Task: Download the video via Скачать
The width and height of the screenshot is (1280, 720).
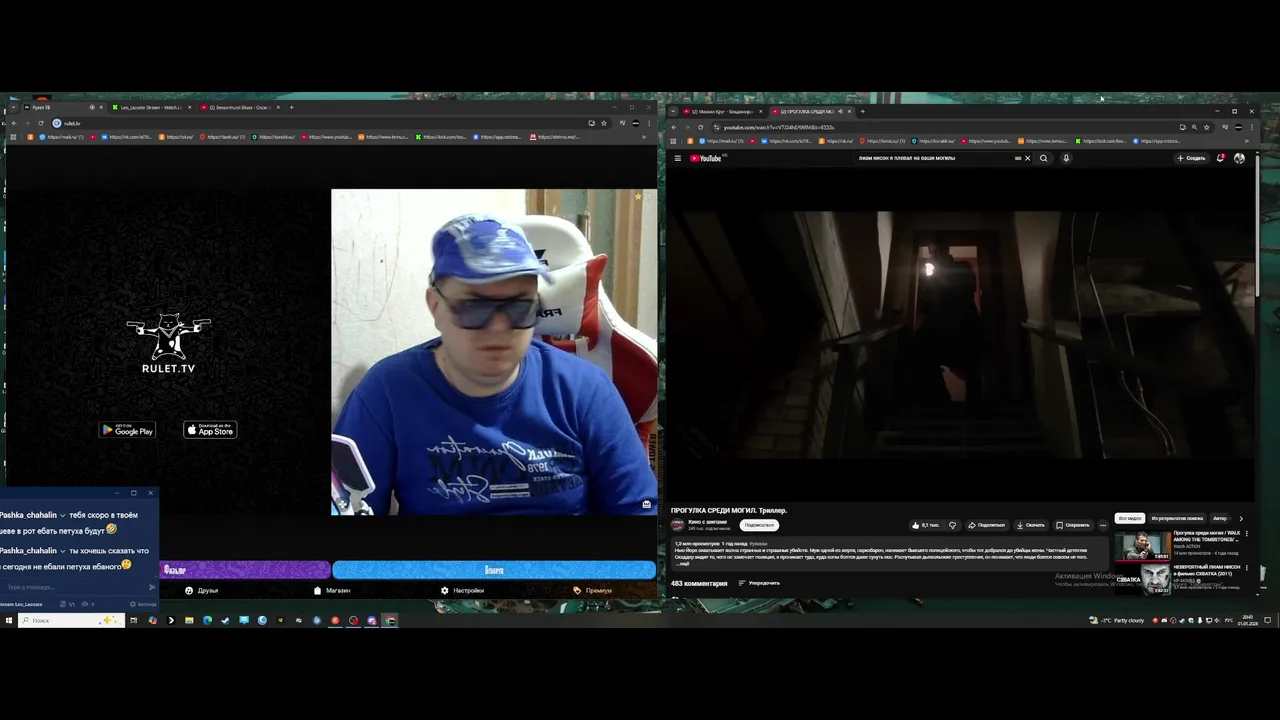Action: point(1030,525)
